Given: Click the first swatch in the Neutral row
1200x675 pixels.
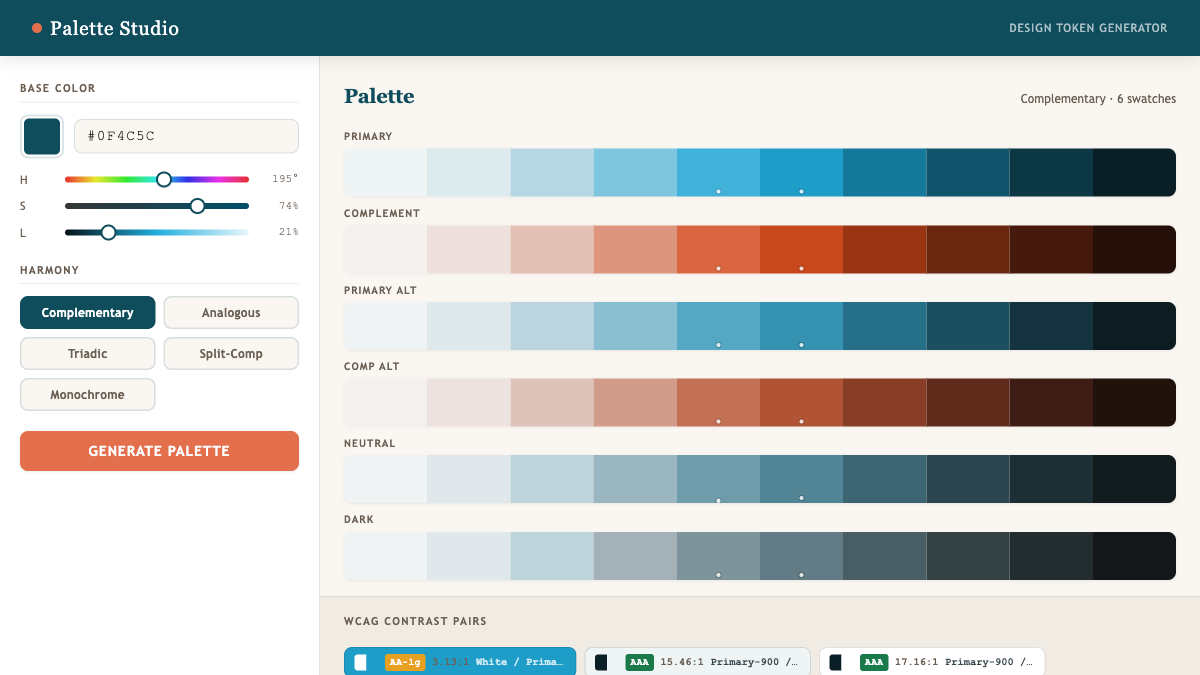Looking at the screenshot, I should coord(385,480).
